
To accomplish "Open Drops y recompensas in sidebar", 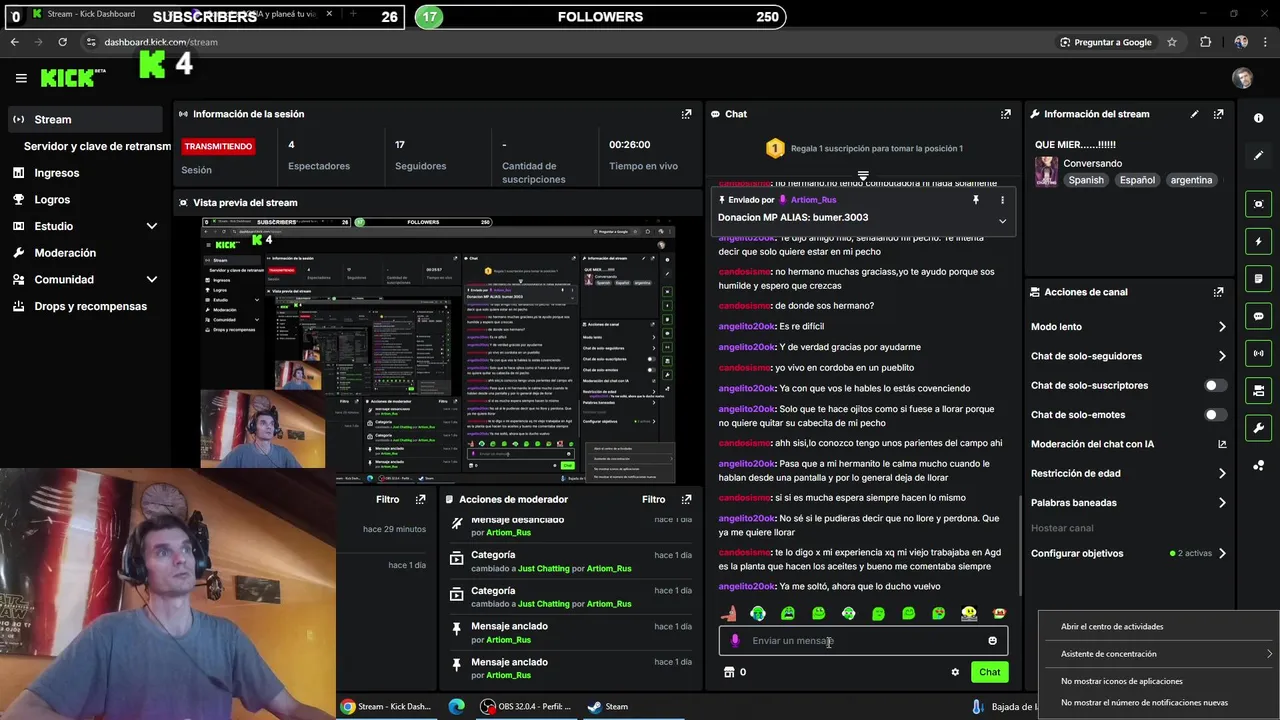I will coord(90,306).
